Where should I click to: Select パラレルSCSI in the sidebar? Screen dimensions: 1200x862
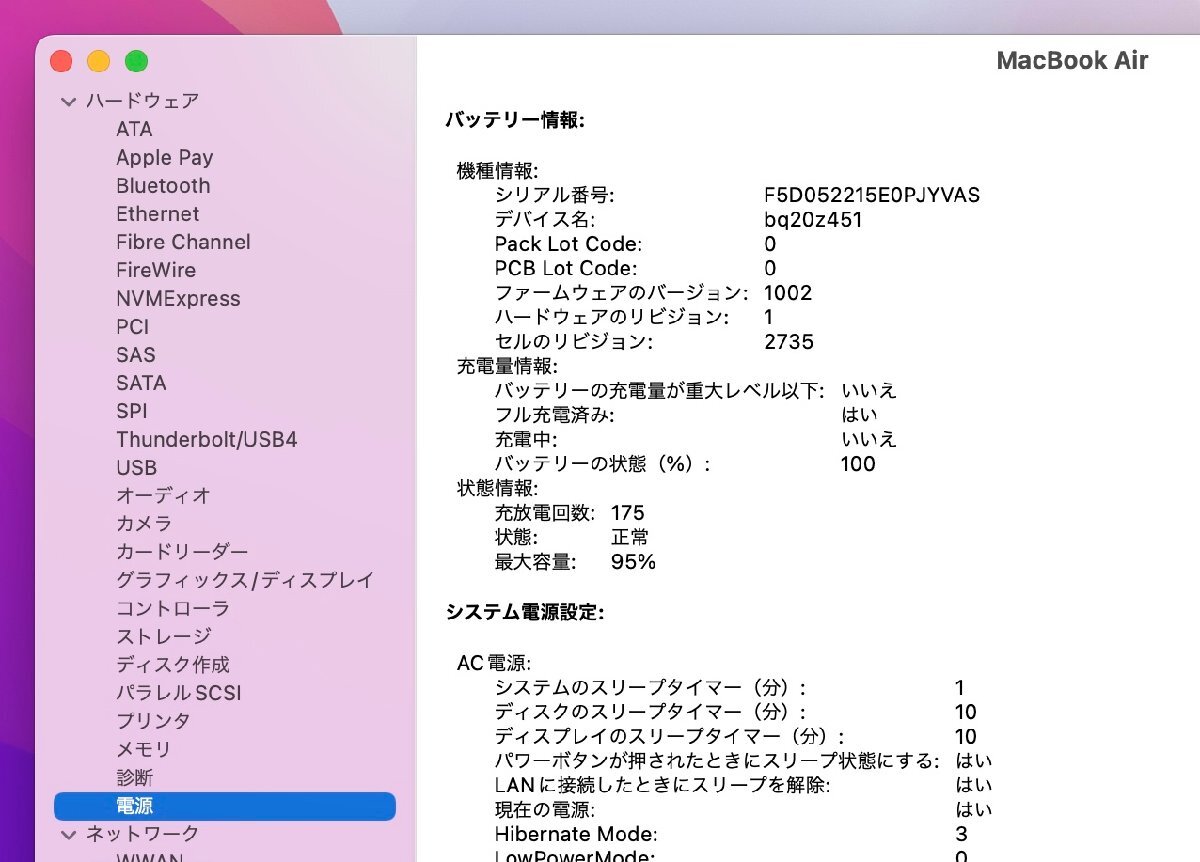178,693
